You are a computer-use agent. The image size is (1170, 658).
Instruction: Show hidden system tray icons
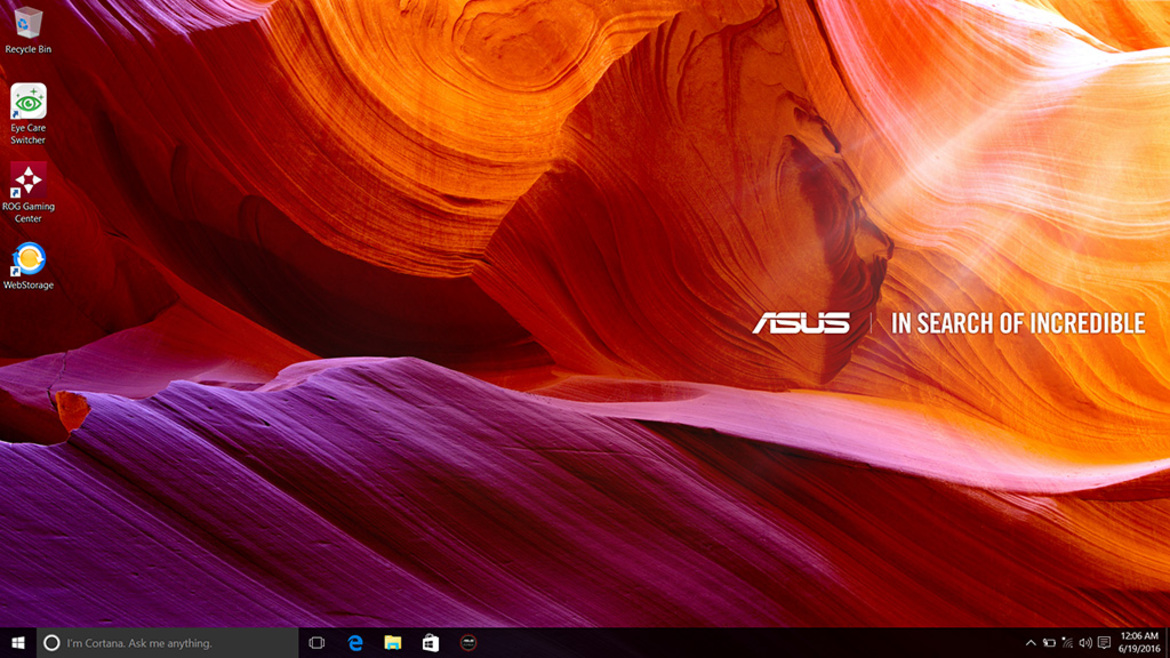[x=1030, y=642]
